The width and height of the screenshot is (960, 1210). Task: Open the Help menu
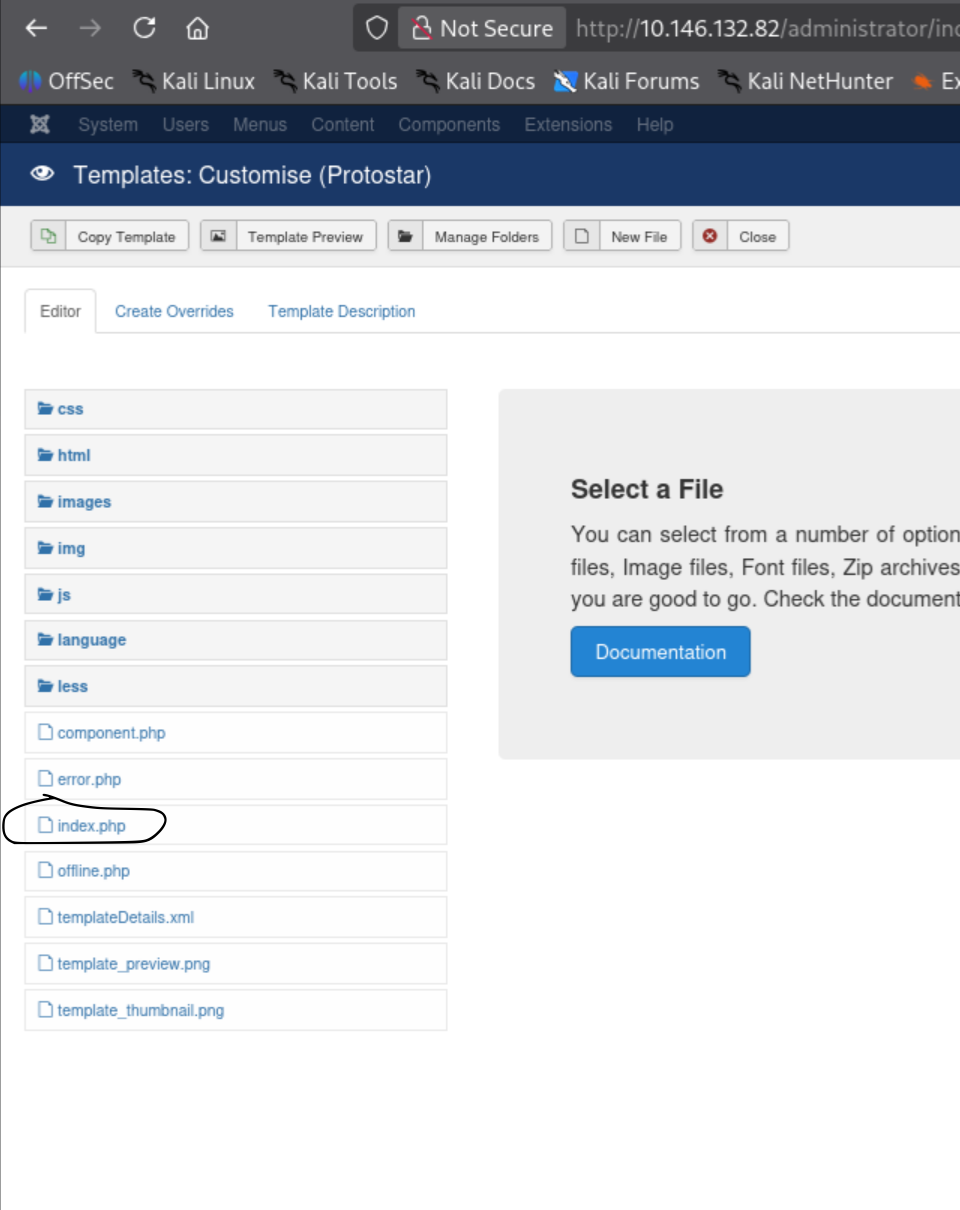pyautogui.click(x=655, y=125)
